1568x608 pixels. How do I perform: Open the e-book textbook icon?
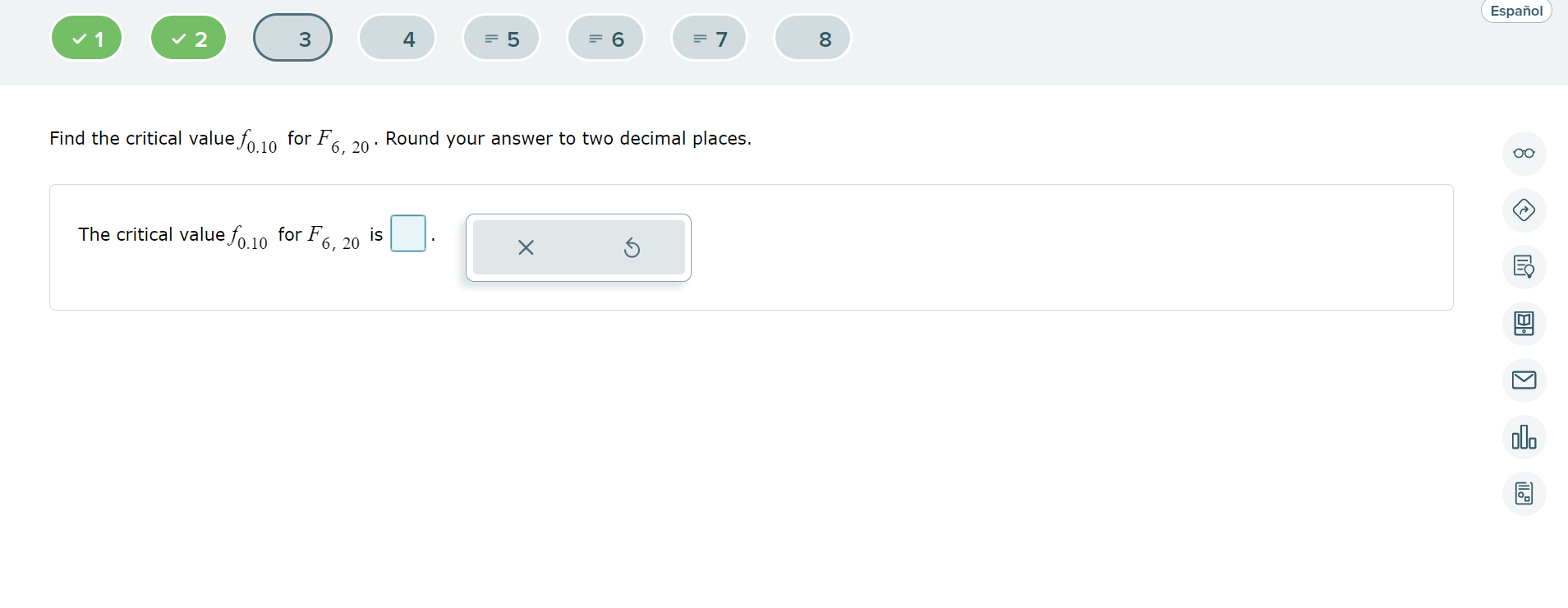coord(1524,324)
